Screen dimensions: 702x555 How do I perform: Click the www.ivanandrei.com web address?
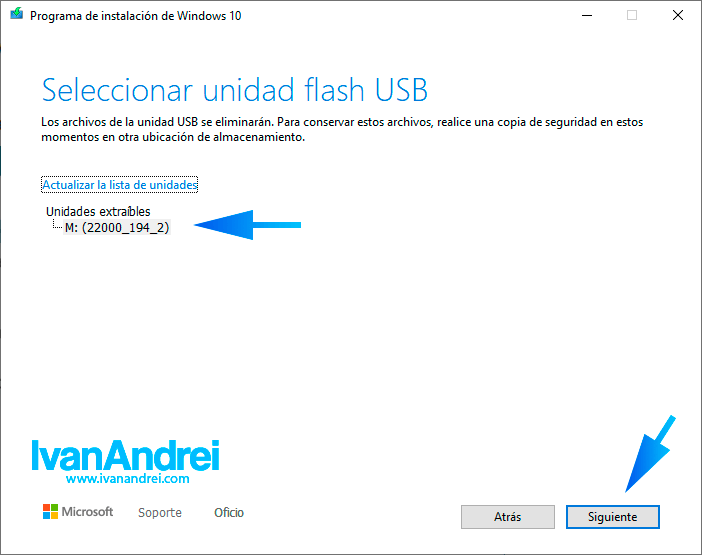128,478
